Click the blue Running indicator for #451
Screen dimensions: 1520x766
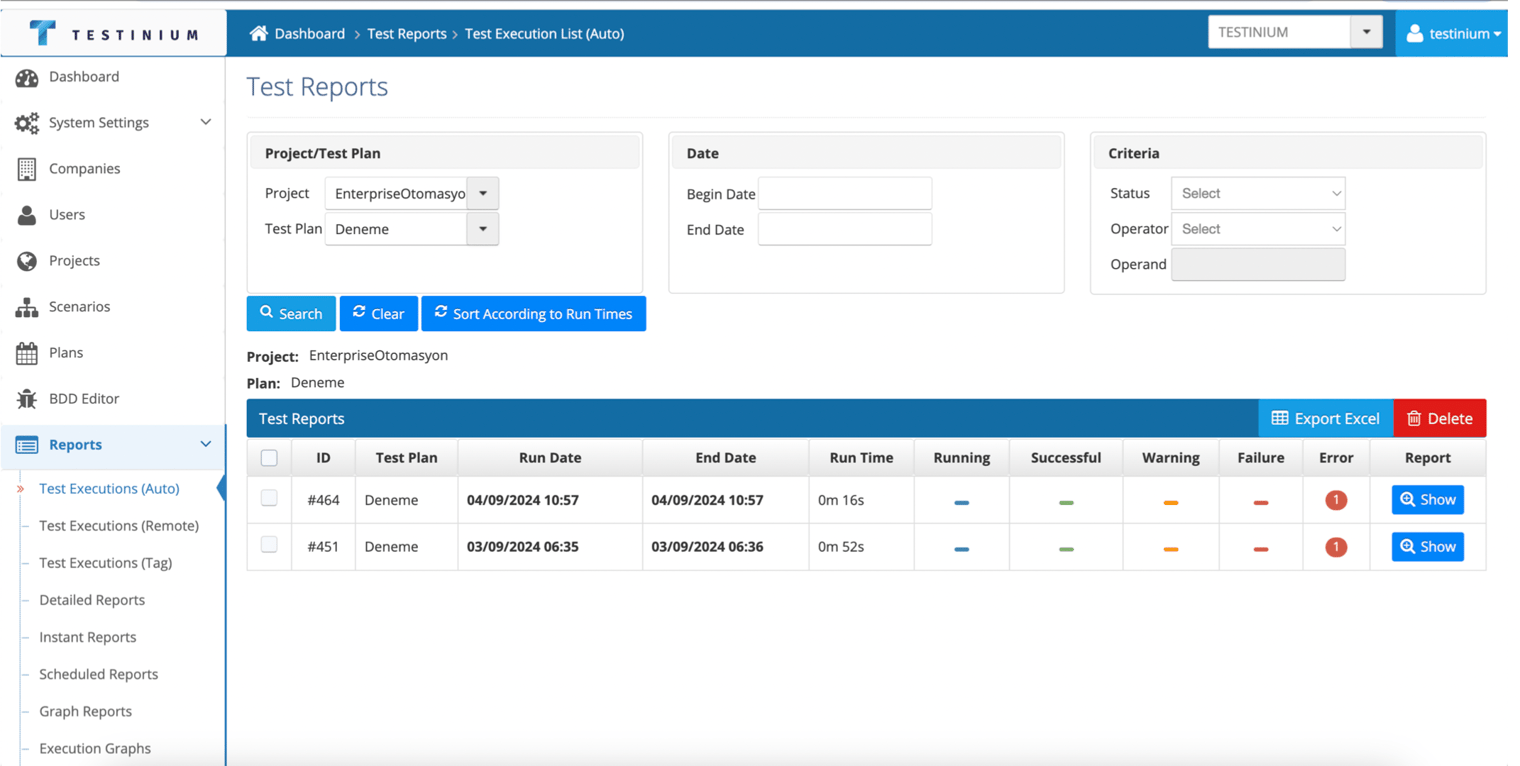(962, 549)
